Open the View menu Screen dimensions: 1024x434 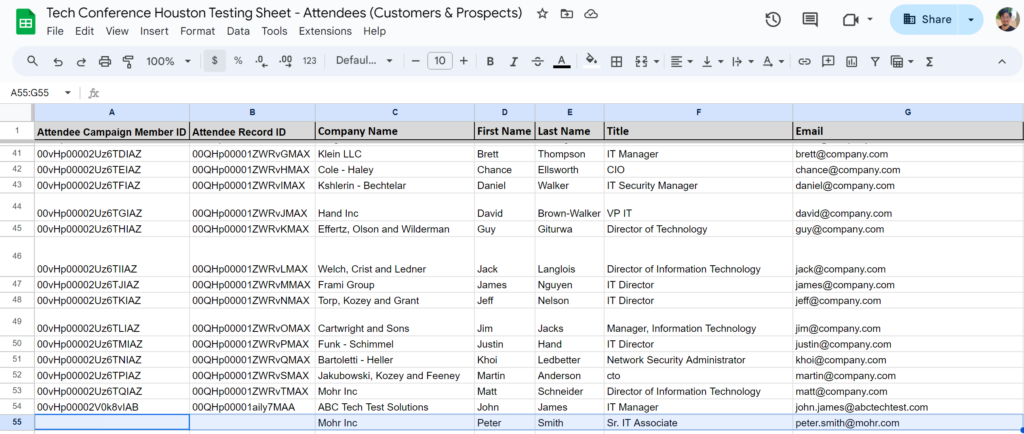click(118, 31)
